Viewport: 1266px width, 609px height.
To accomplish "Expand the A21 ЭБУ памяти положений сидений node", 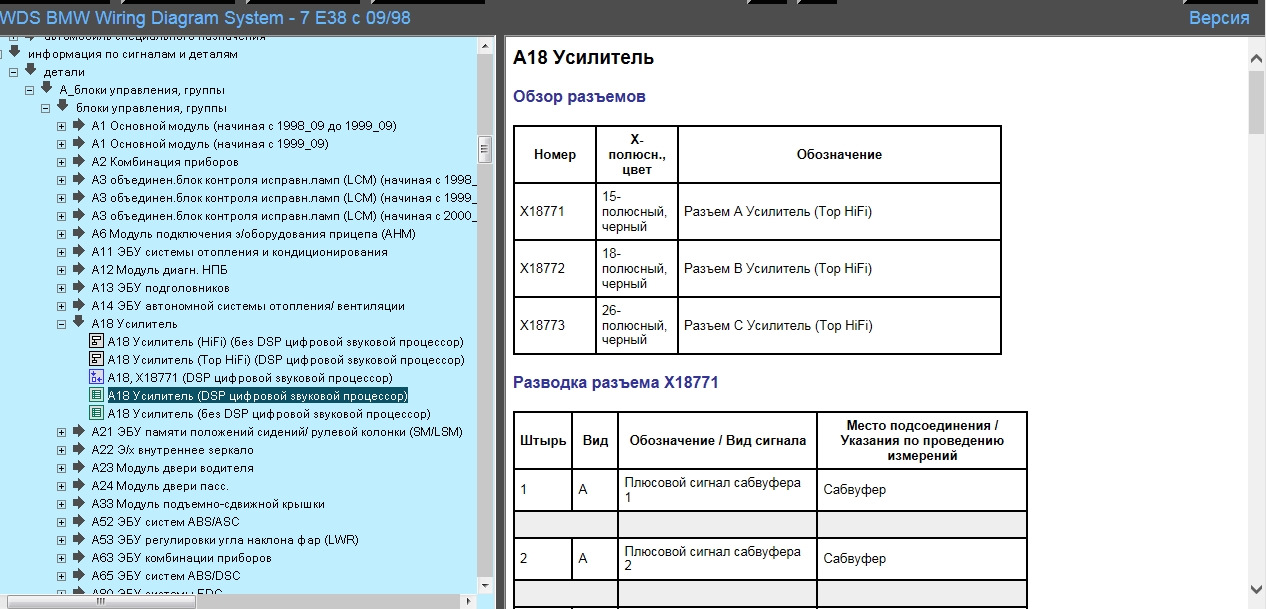I will [62, 432].
